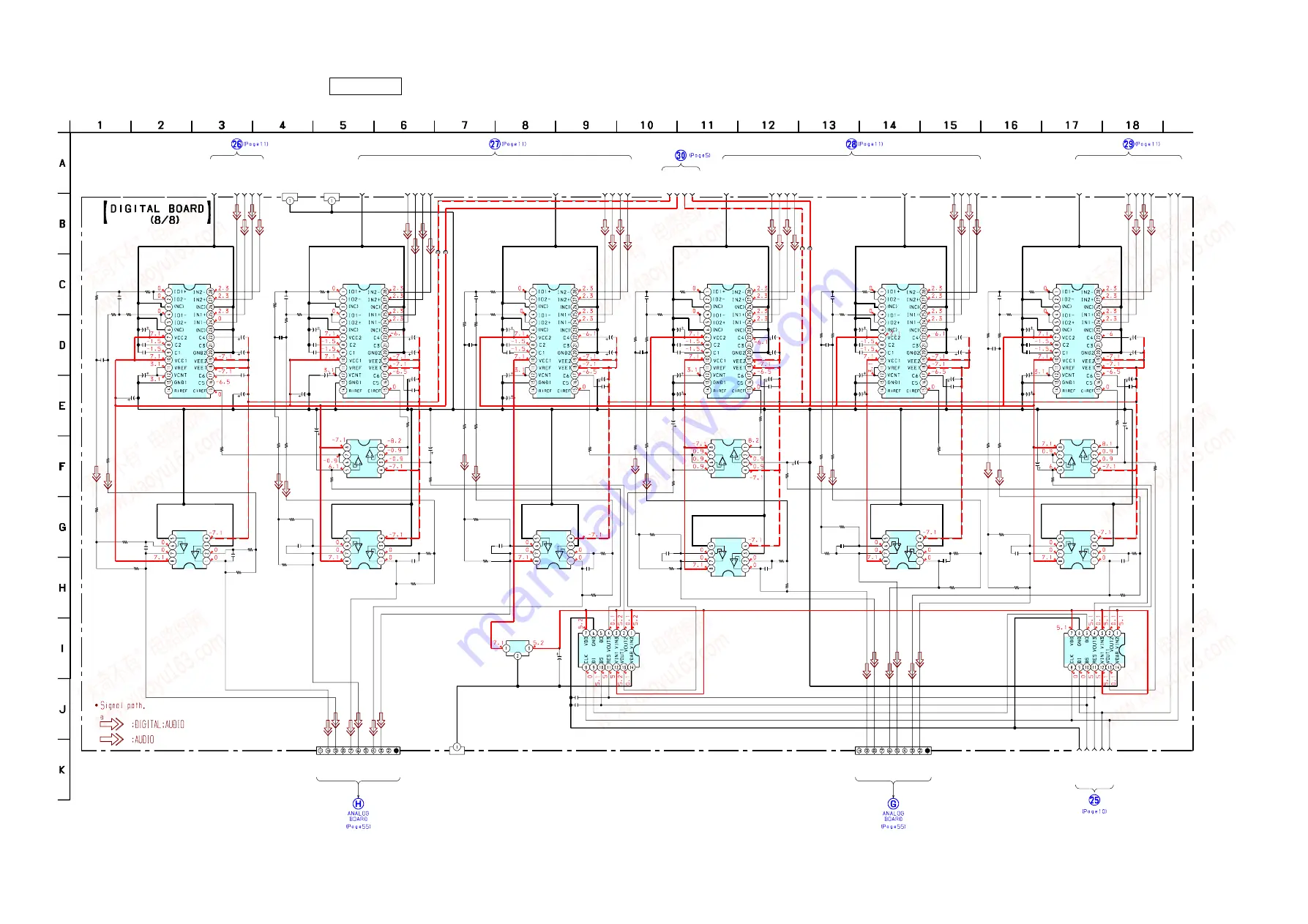Click the DIGITAL AUDIO legend arrow symbol
The image size is (1308, 924).
point(112,724)
